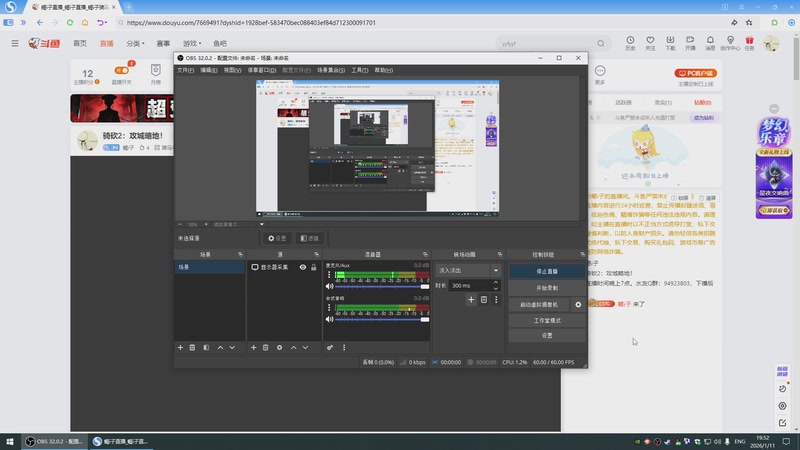Click the browser refresh icon
The width and height of the screenshot is (800, 450).
(68, 22)
